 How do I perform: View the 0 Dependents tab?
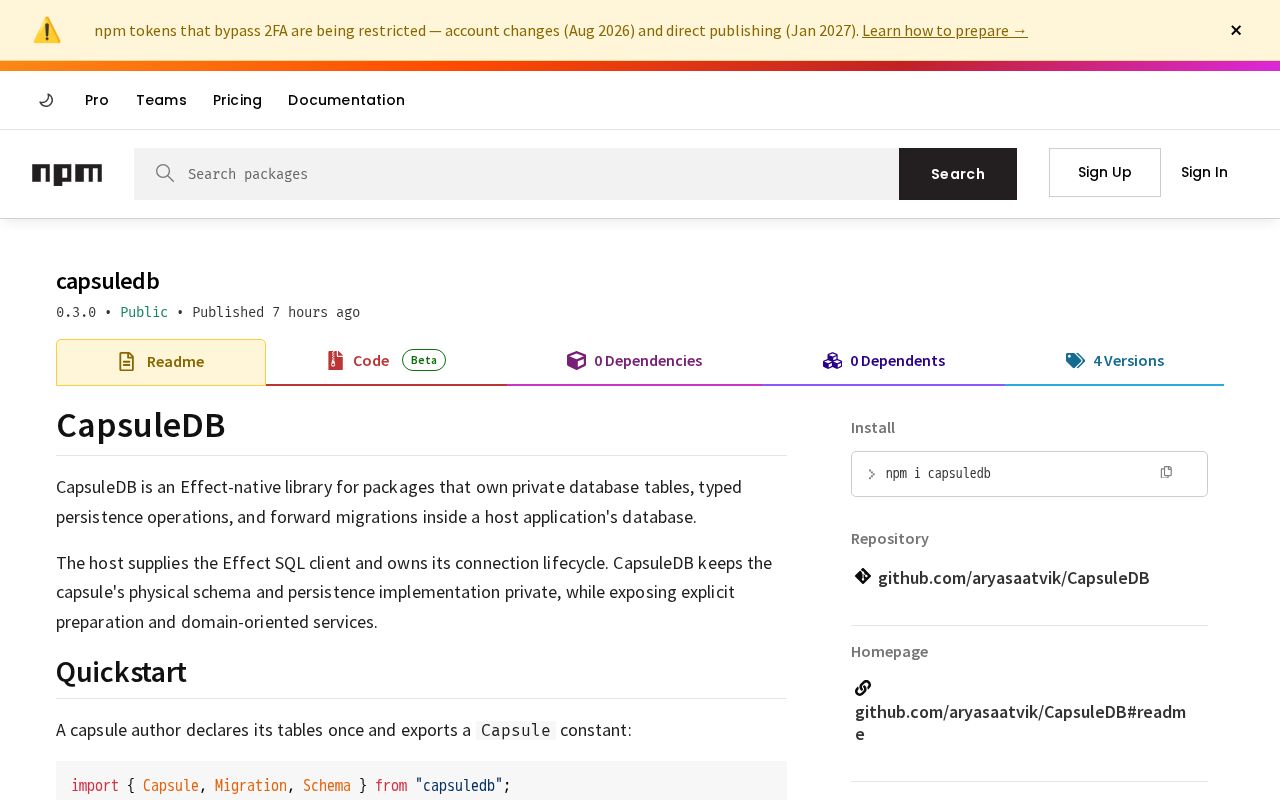click(884, 361)
